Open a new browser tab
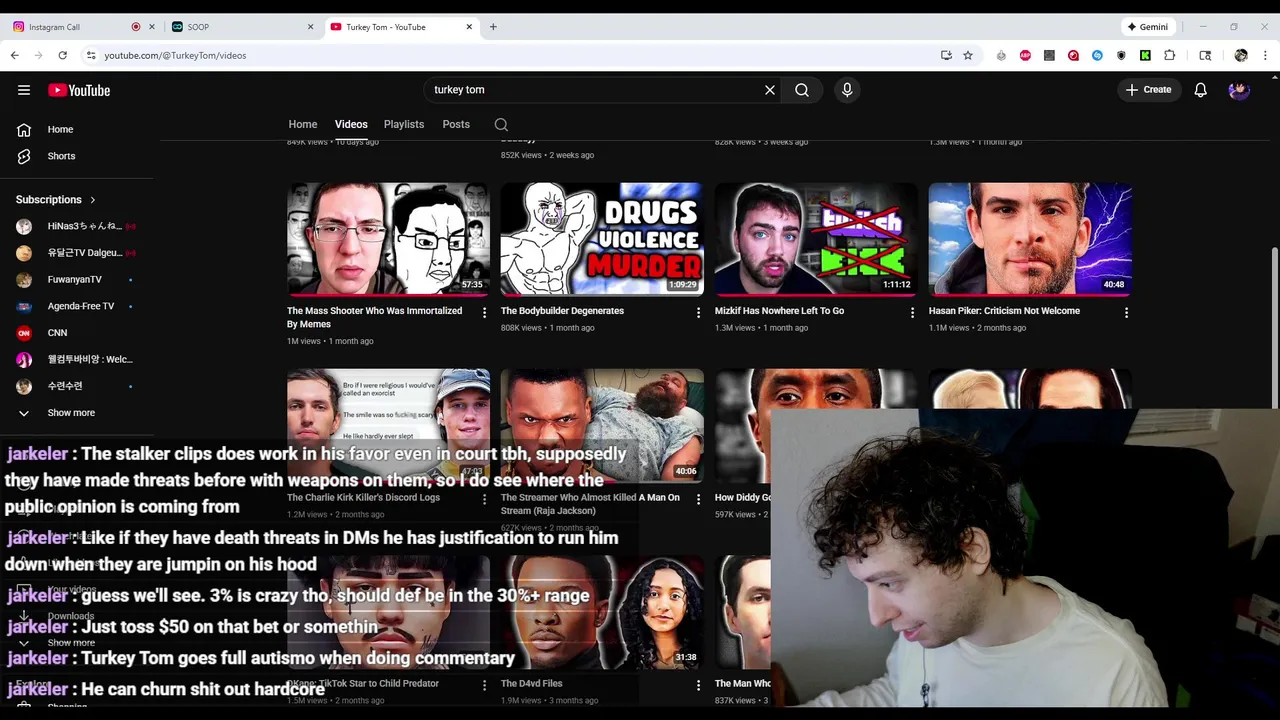The image size is (1280, 720). point(493,27)
